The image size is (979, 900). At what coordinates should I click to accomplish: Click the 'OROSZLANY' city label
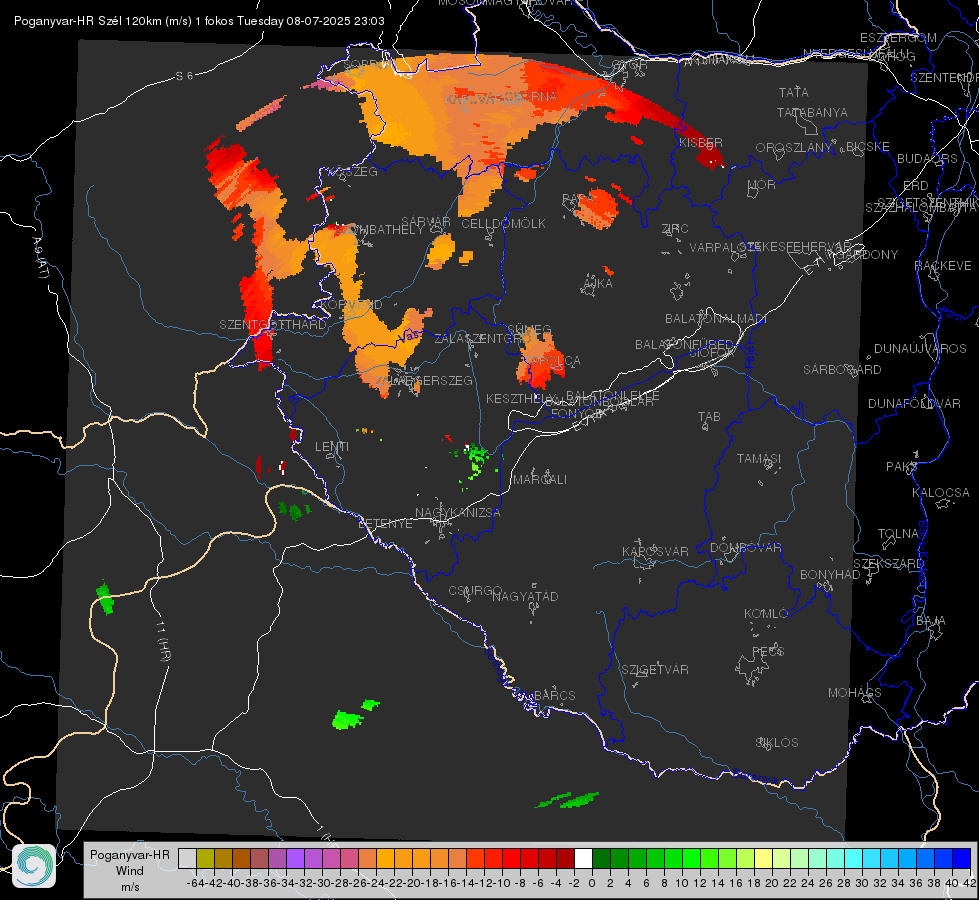[x=794, y=147]
